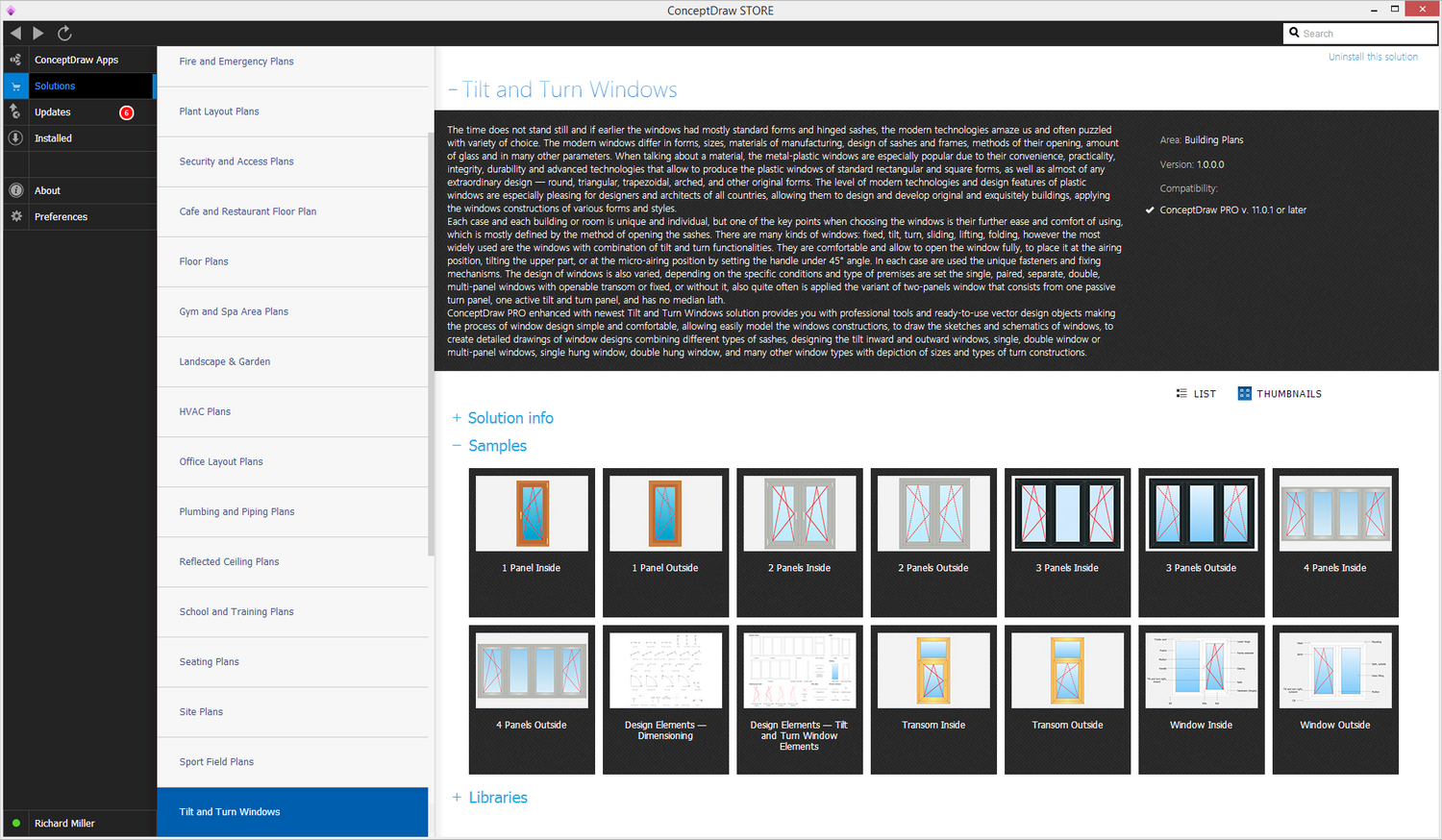
Task: Click the THUMBNAILS view icon
Action: point(1245,393)
